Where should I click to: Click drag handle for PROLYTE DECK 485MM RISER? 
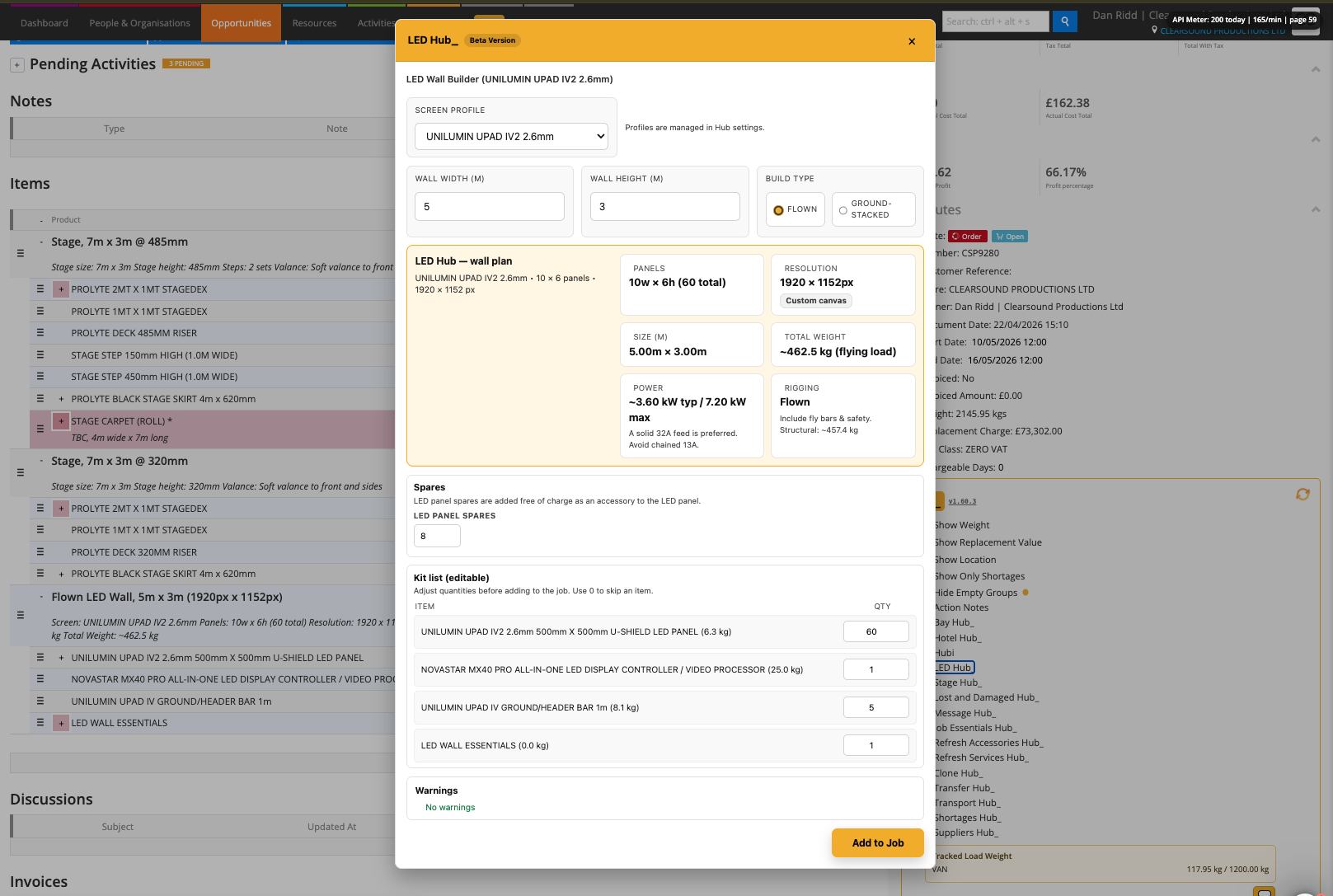click(x=40, y=333)
